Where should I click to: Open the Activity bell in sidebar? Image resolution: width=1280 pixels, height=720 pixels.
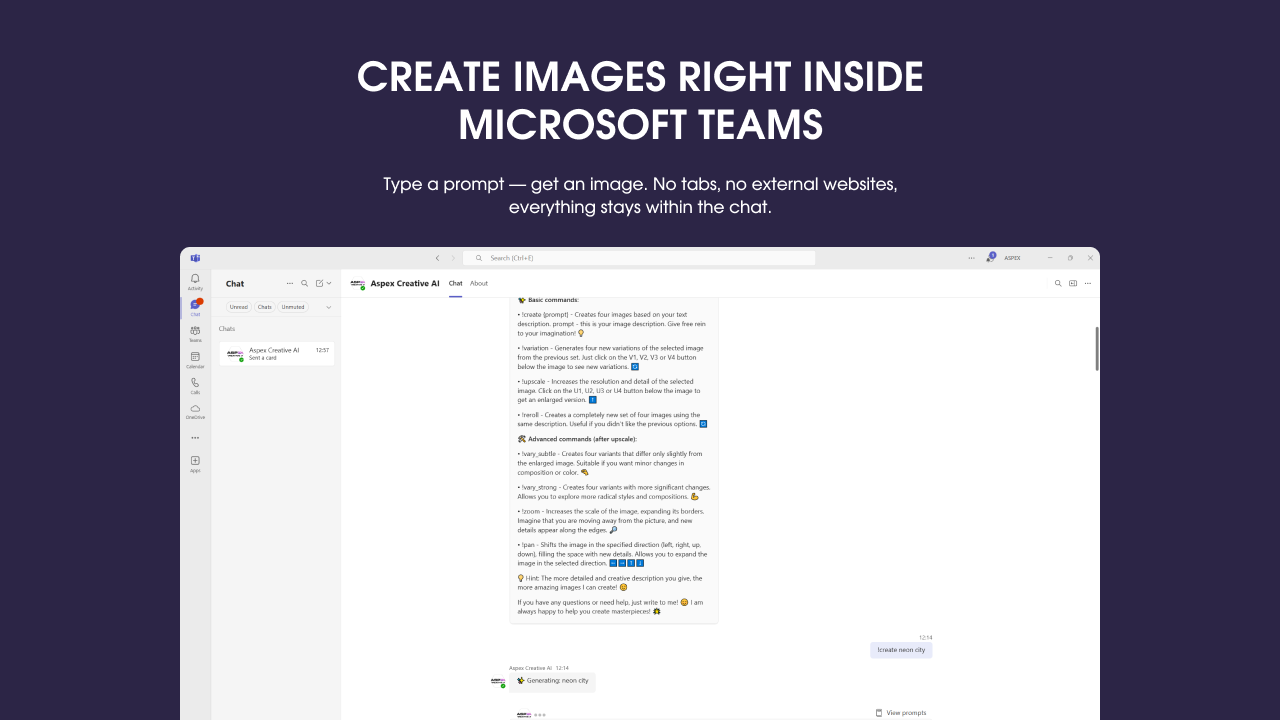click(x=195, y=281)
